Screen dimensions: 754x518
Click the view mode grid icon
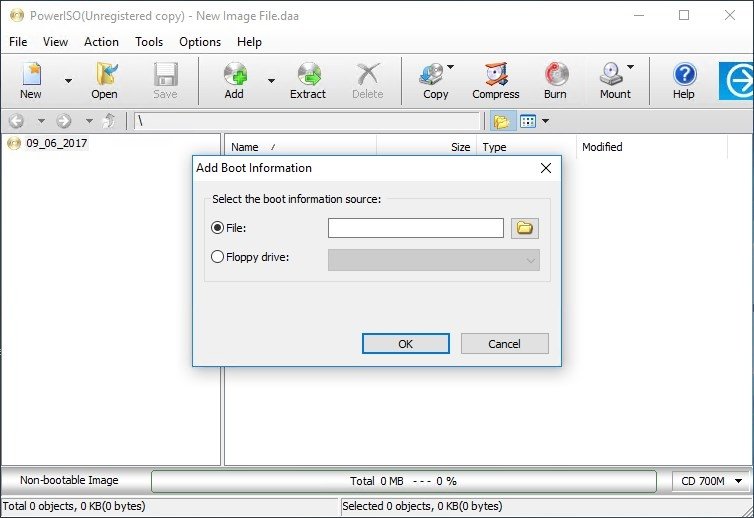(528, 121)
